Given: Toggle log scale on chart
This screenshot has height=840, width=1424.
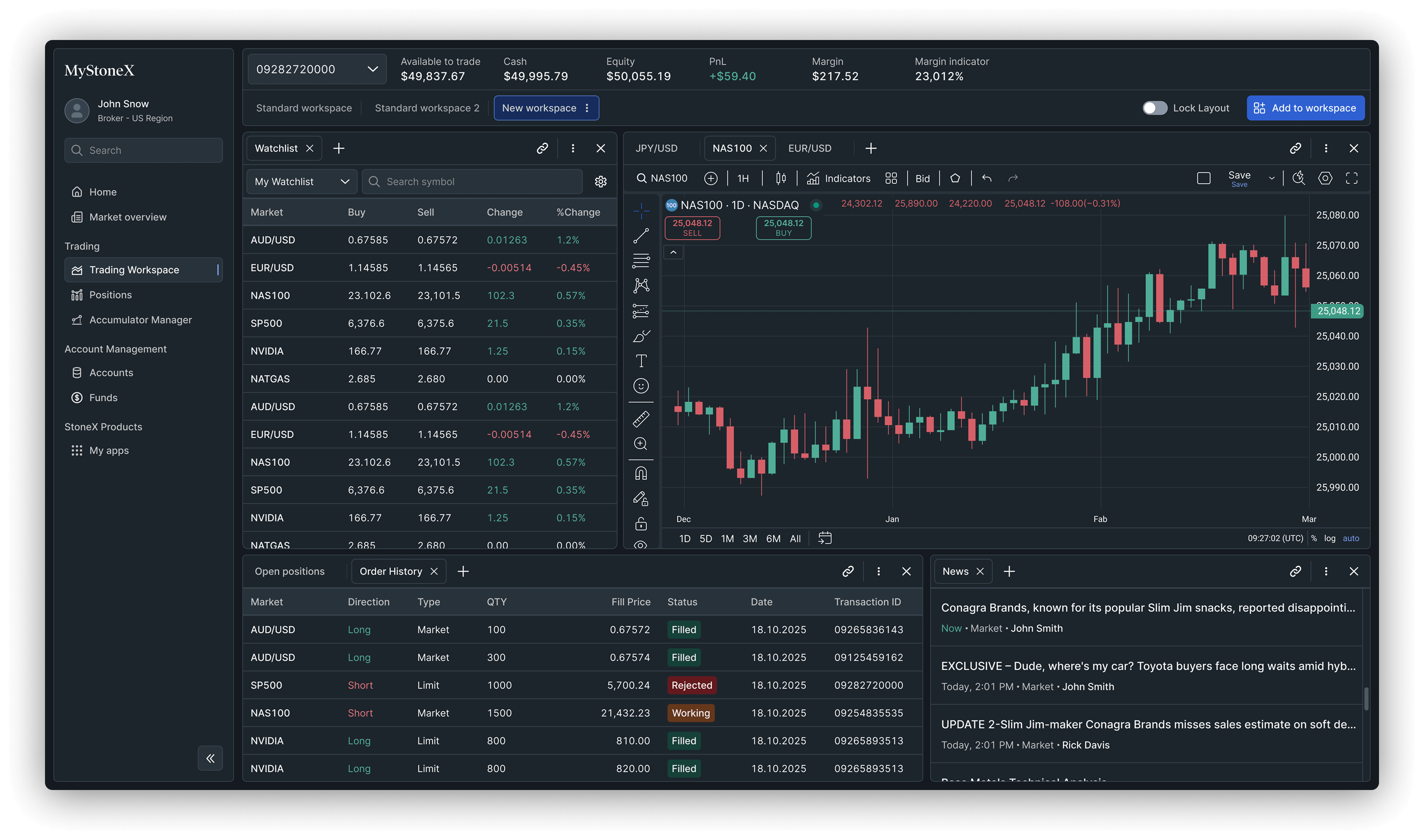Looking at the screenshot, I should [1329, 538].
